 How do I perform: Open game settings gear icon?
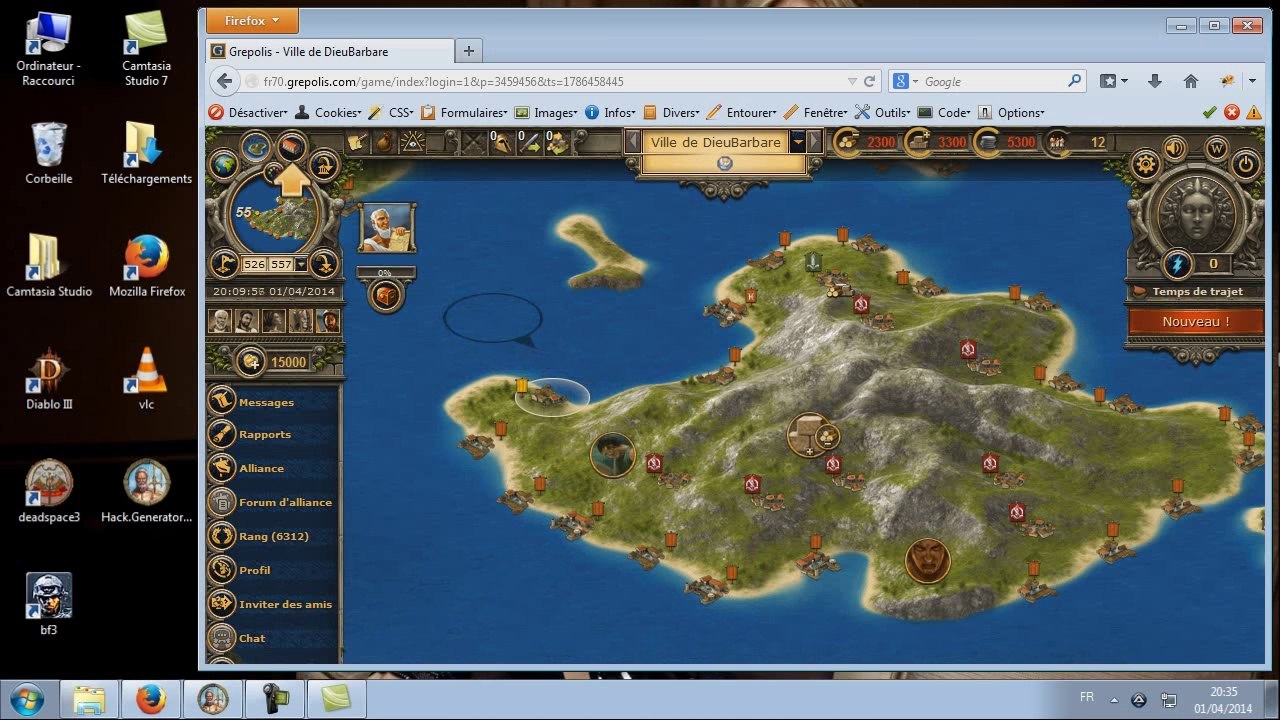1145,164
